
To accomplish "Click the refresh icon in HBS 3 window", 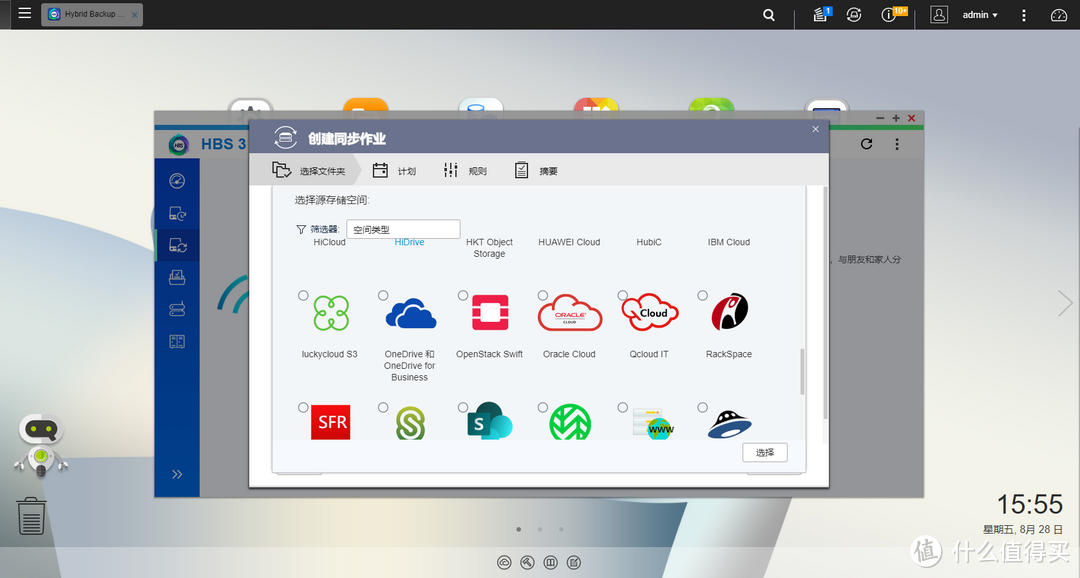I will point(866,144).
